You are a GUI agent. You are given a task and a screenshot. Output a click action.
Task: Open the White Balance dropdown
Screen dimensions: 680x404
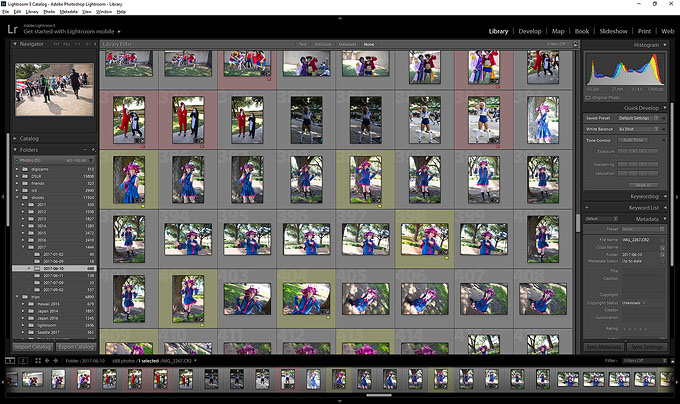pos(640,129)
